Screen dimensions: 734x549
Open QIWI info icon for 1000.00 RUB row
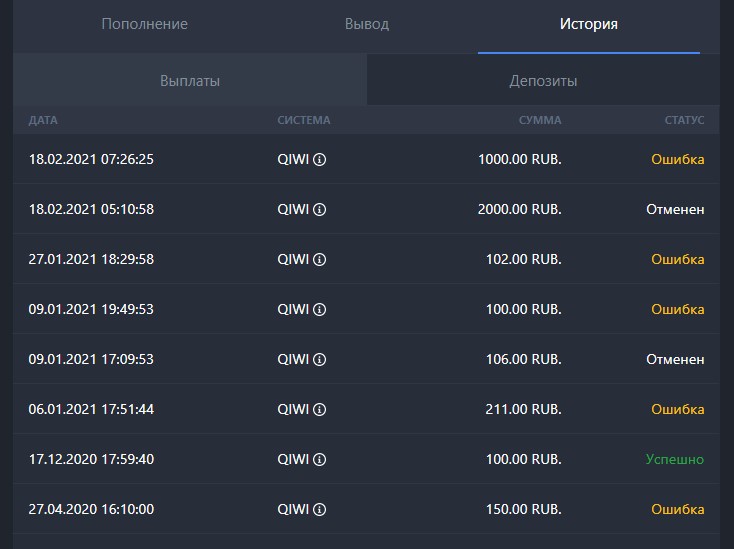pos(319,160)
